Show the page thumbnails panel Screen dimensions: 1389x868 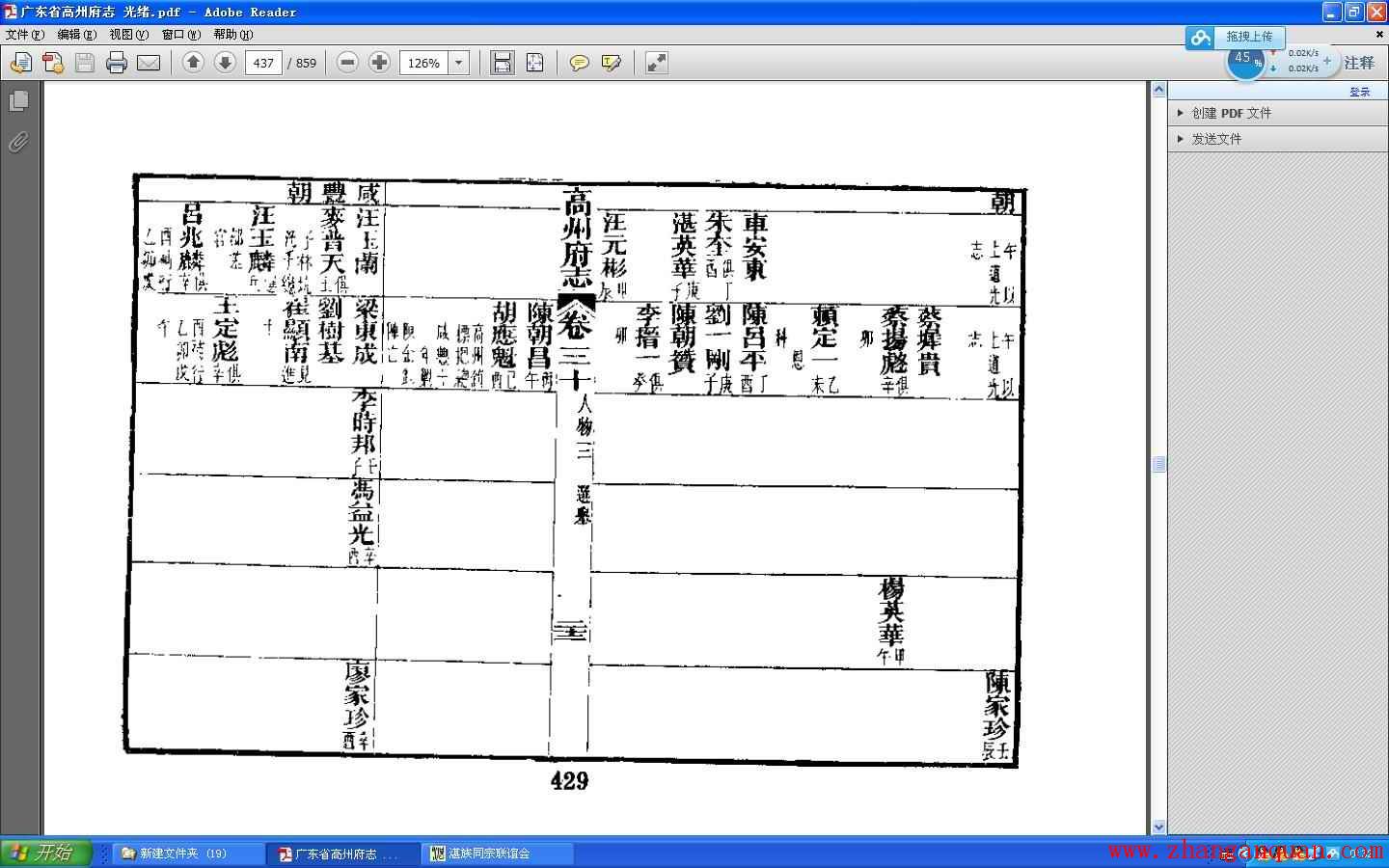point(18,100)
